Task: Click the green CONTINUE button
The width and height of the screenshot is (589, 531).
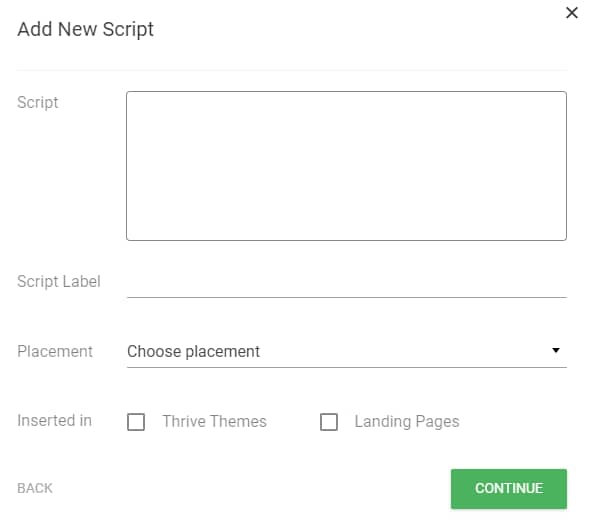Action: point(509,489)
